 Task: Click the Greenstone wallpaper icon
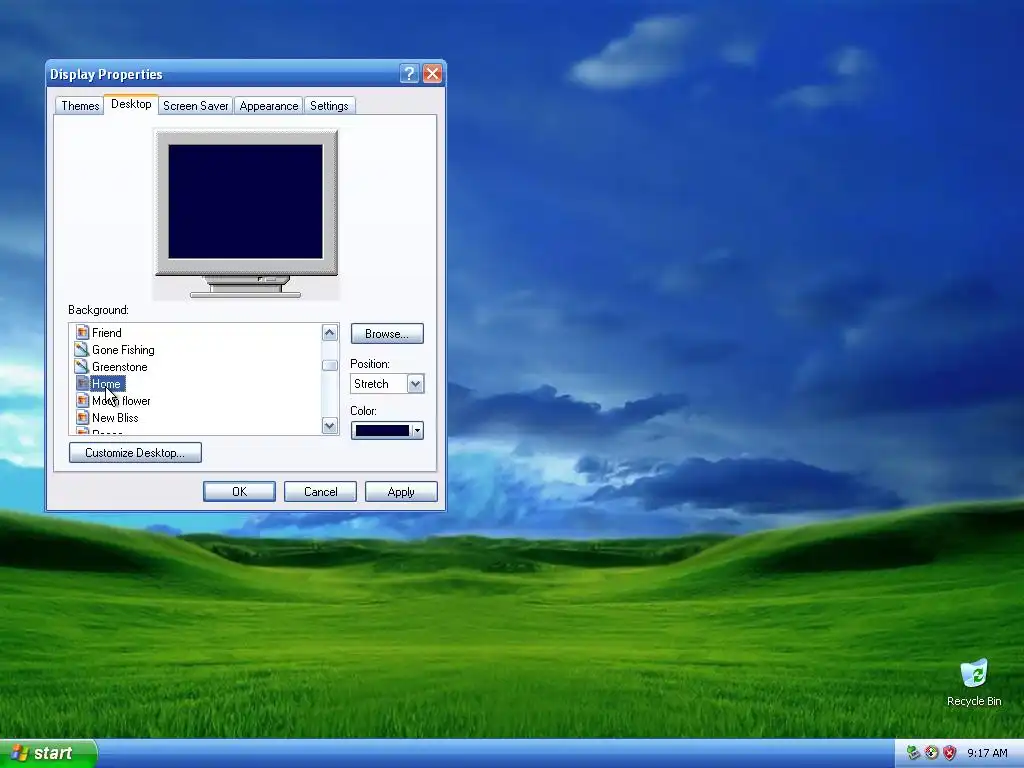click(82, 366)
